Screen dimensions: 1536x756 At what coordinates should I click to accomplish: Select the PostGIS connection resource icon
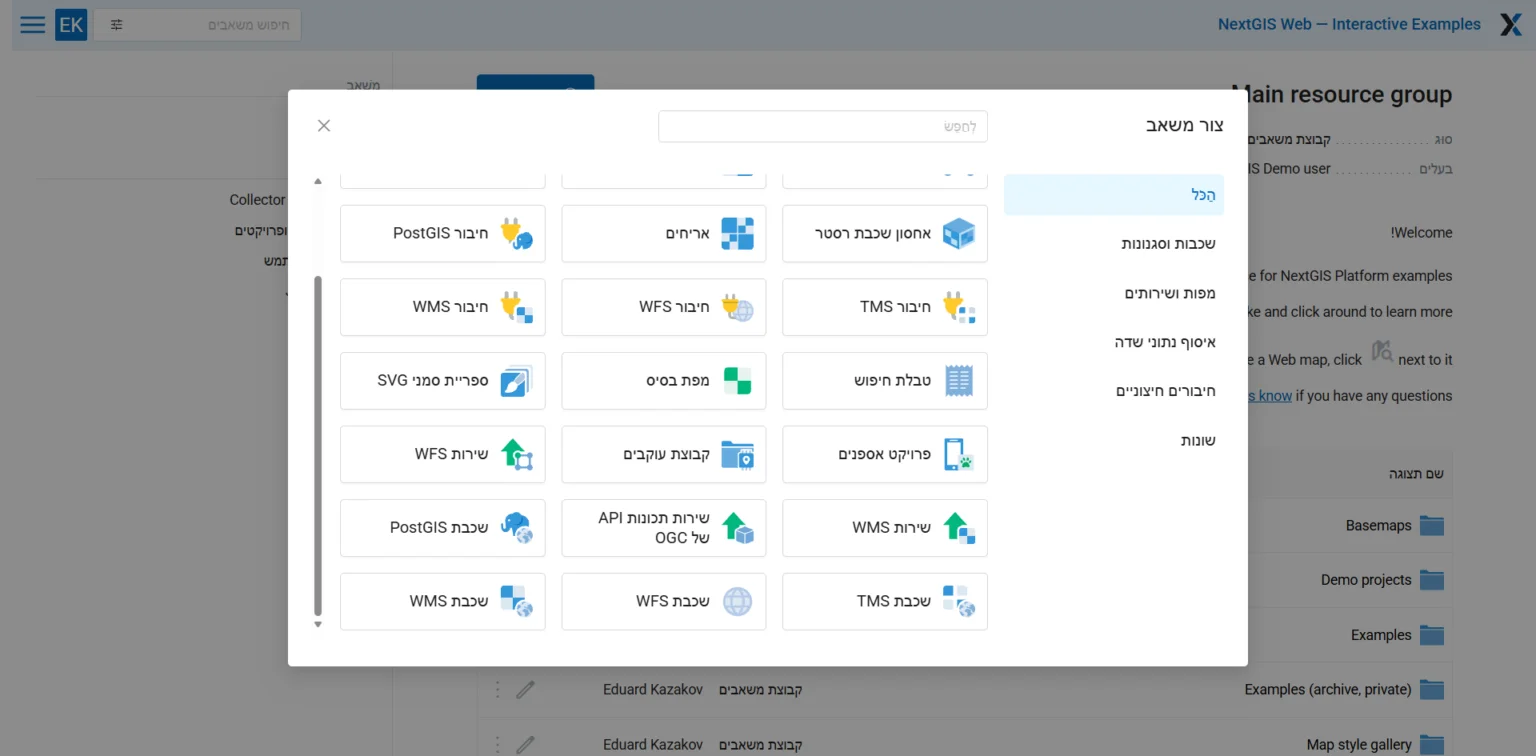(x=516, y=234)
